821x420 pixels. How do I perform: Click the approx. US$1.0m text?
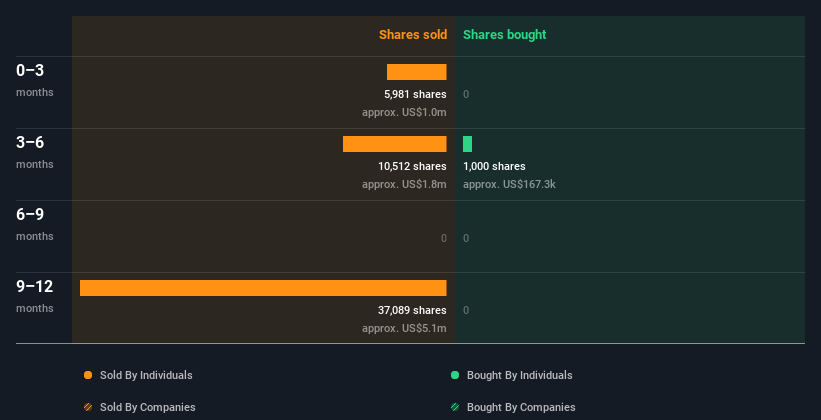pos(404,113)
